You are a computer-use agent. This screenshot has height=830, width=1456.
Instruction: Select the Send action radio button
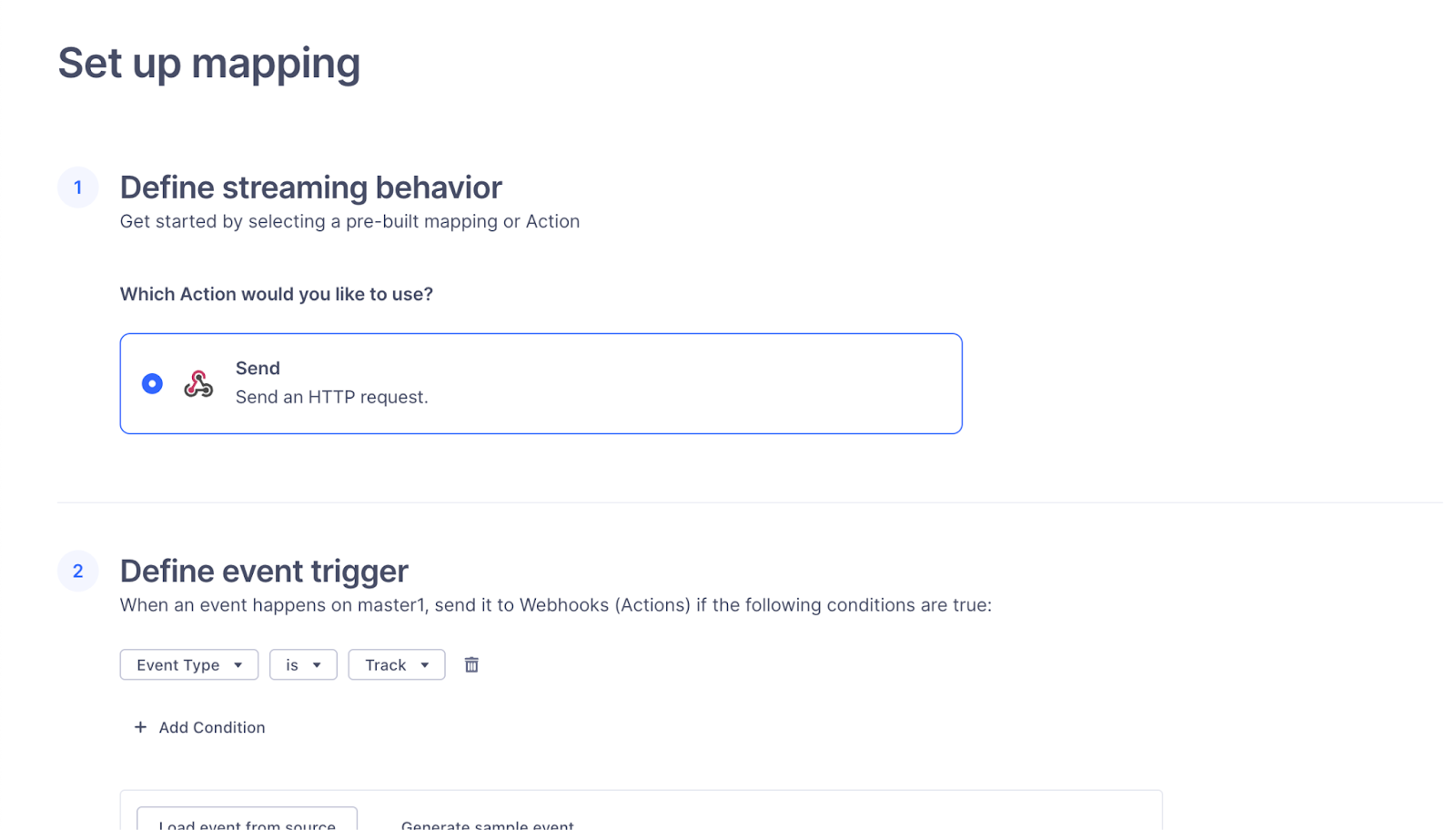(x=152, y=384)
